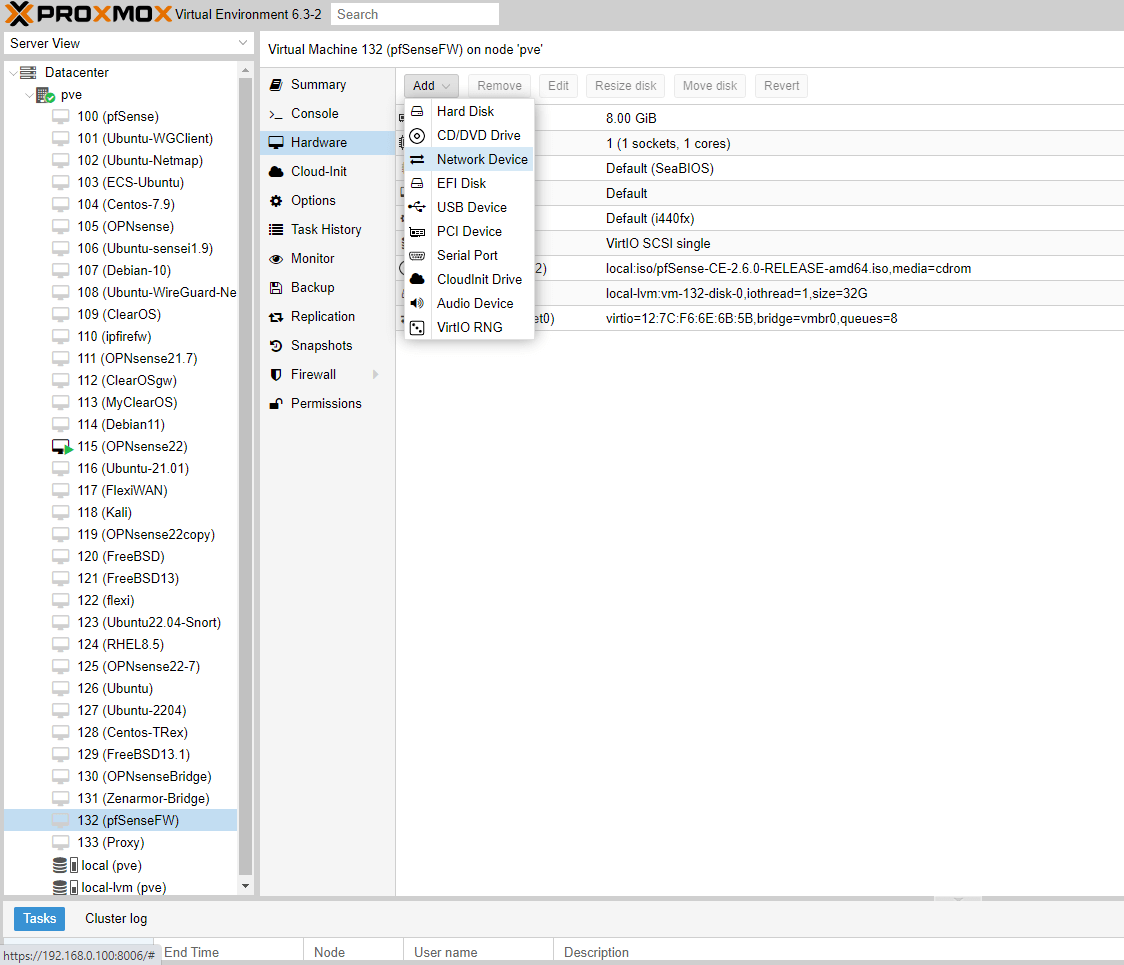1124x965 pixels.
Task: Click the Snapshots history icon
Action: [x=276, y=346]
